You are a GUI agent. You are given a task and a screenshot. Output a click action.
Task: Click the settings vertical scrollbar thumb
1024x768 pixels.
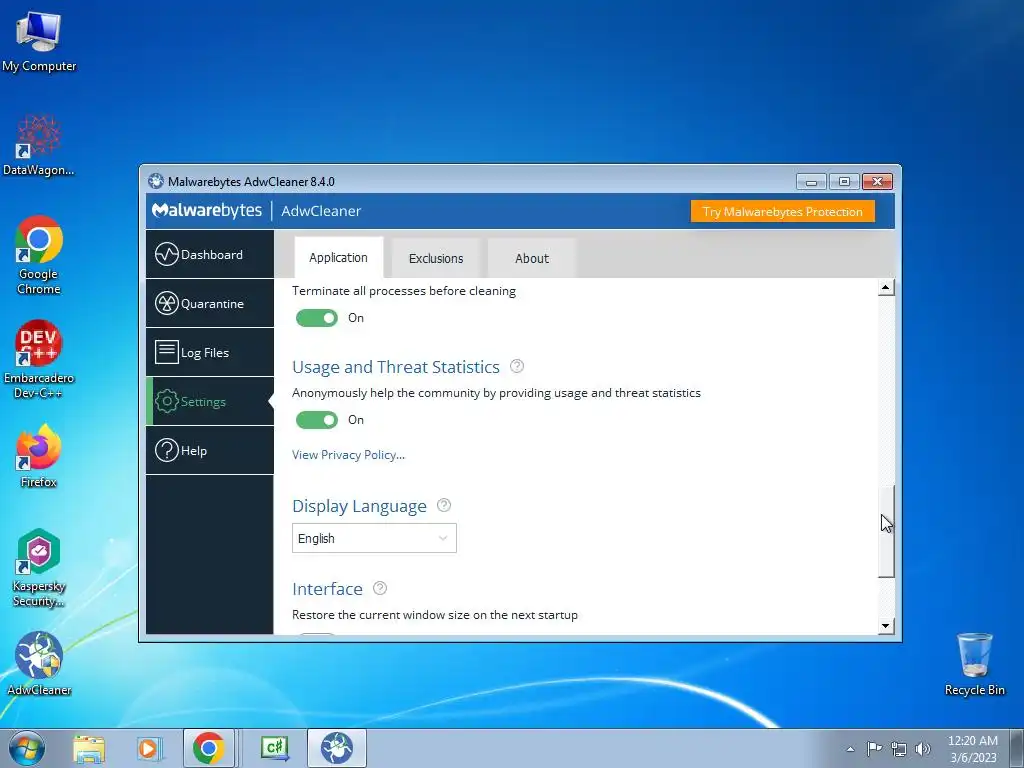coord(886,532)
